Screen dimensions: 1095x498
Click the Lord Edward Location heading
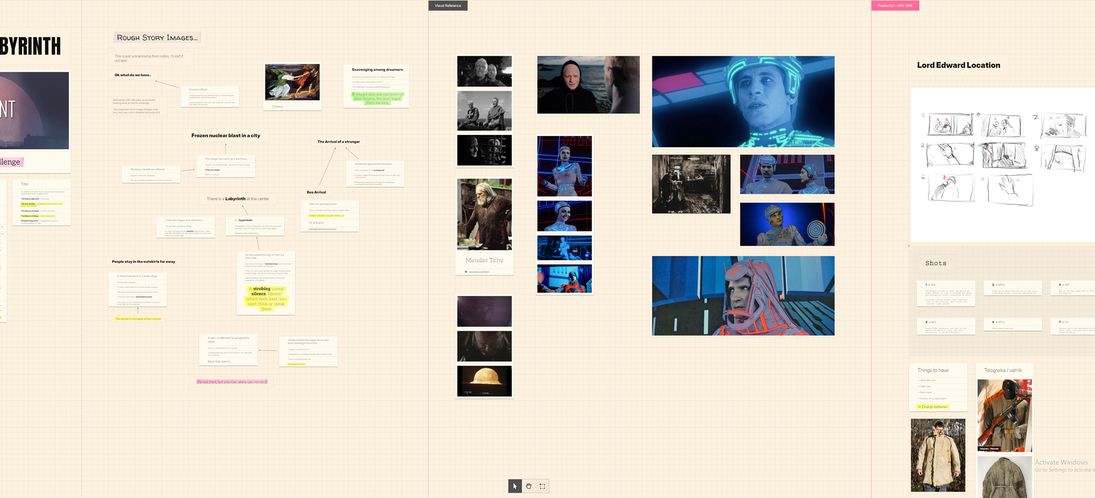[x=958, y=65]
